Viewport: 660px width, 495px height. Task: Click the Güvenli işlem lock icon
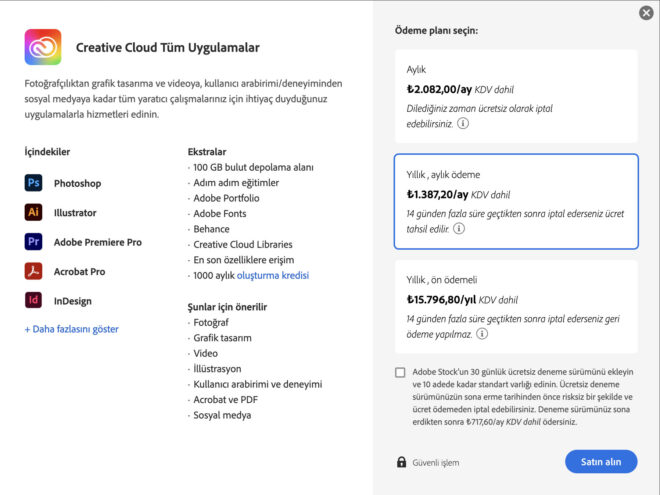[402, 462]
